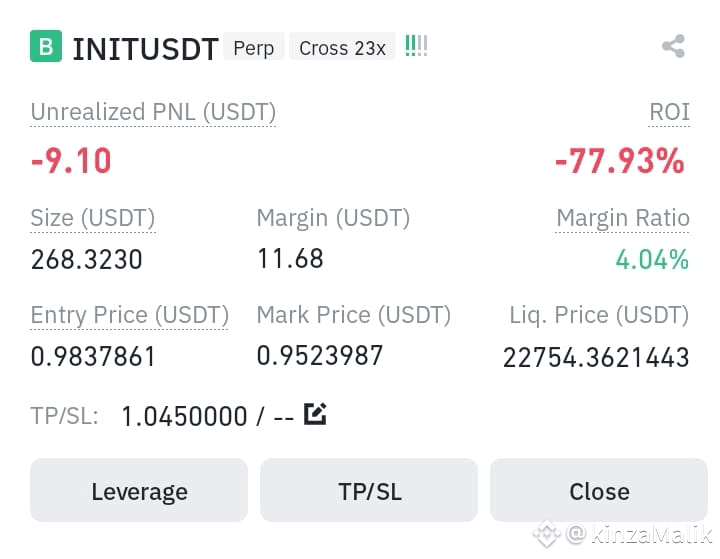The image size is (720, 559).
Task: Open INITUSDT symbol title
Action: 146,49
